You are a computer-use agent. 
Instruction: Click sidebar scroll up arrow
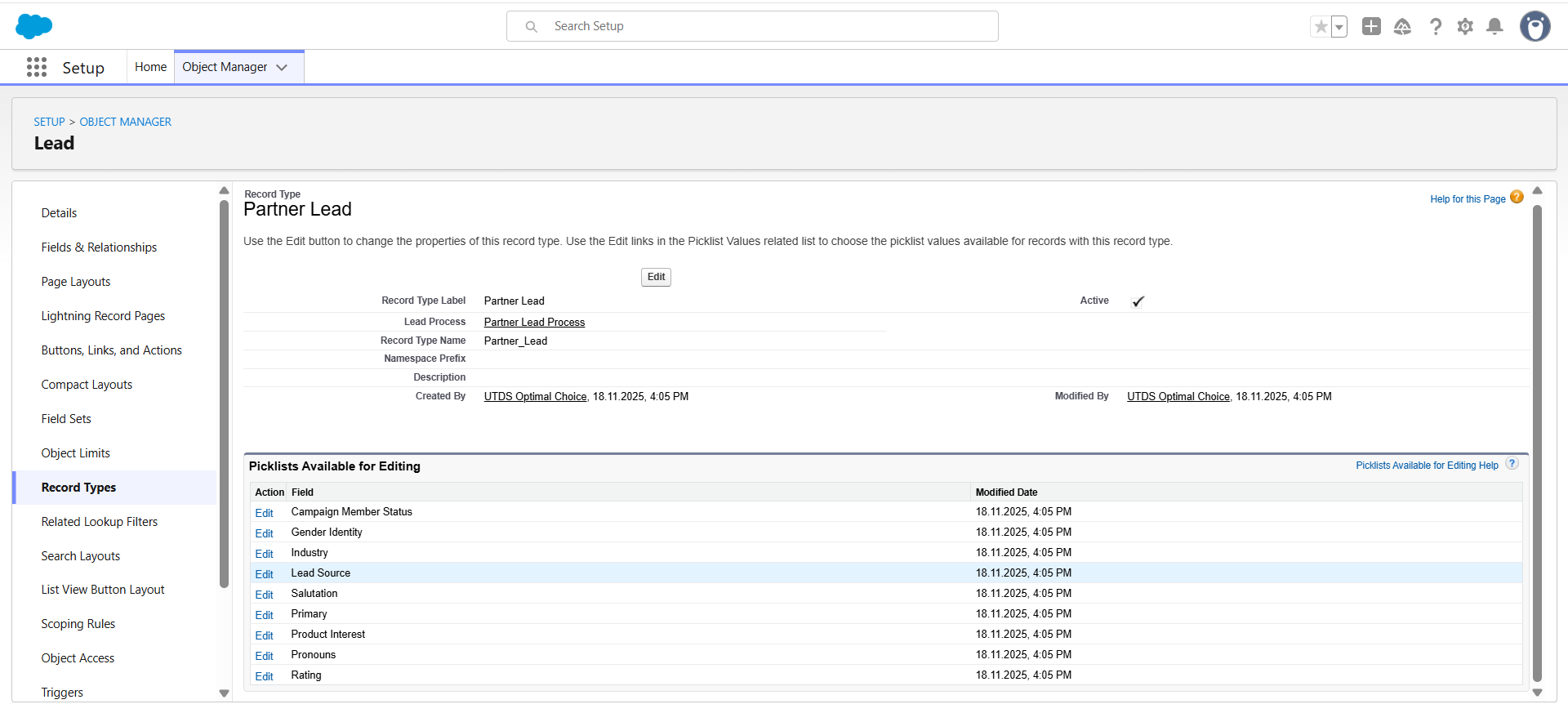coord(224,190)
